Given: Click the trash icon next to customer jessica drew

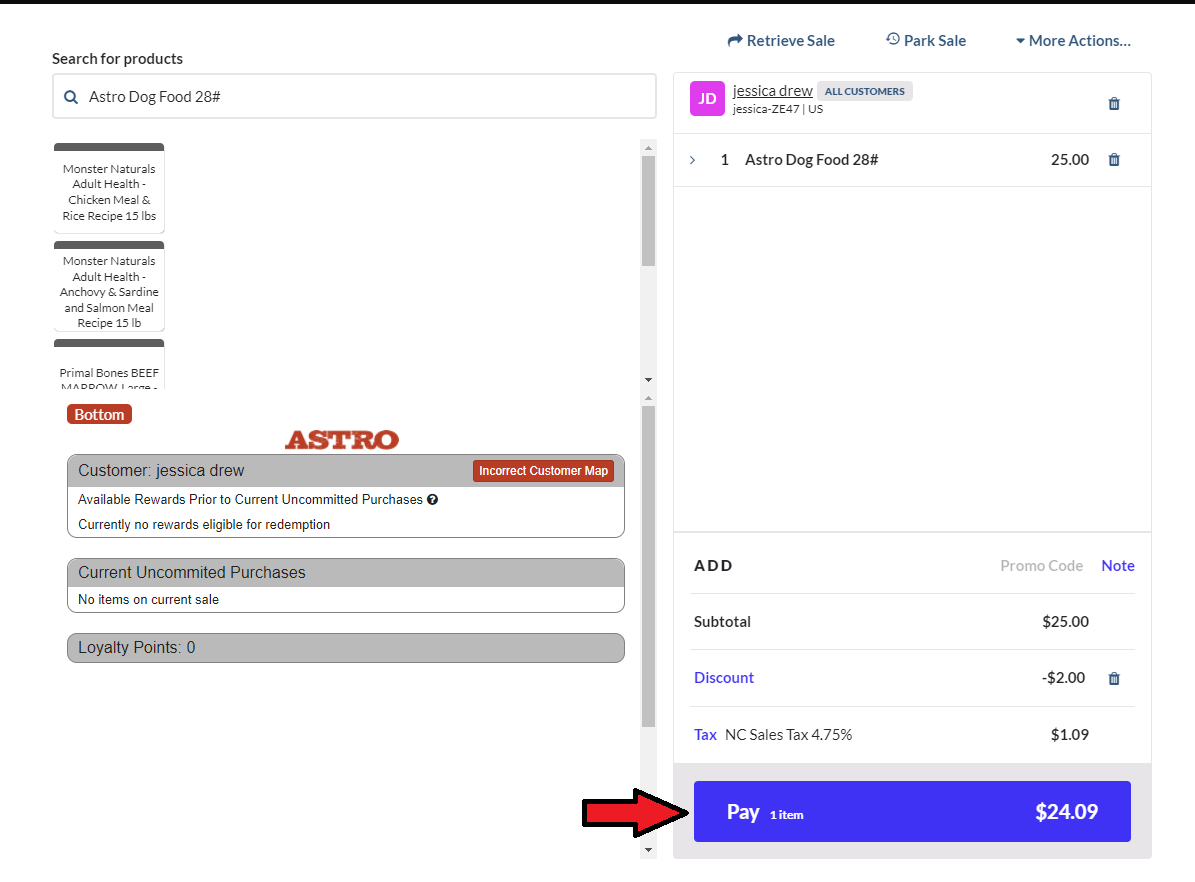Looking at the screenshot, I should (x=1114, y=103).
